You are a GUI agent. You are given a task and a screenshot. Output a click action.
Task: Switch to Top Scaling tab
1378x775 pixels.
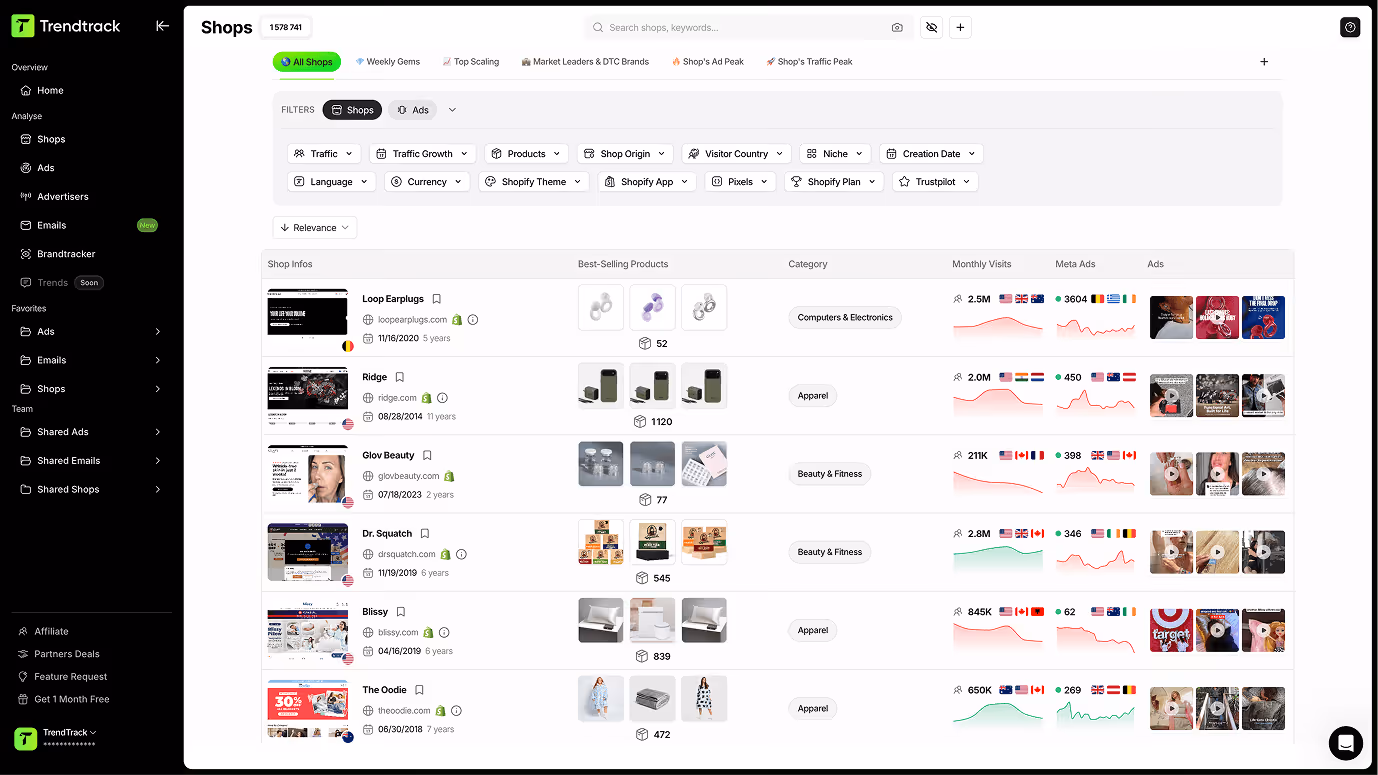(470, 62)
